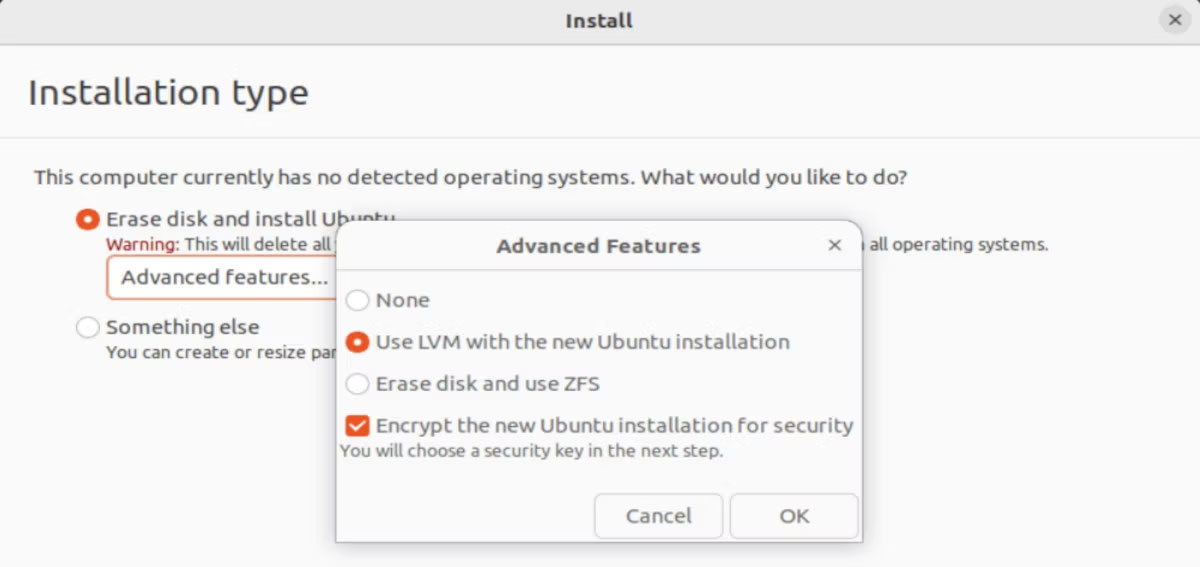This screenshot has height=567, width=1200.
Task: Click the security key hint text
Action: click(x=531, y=451)
